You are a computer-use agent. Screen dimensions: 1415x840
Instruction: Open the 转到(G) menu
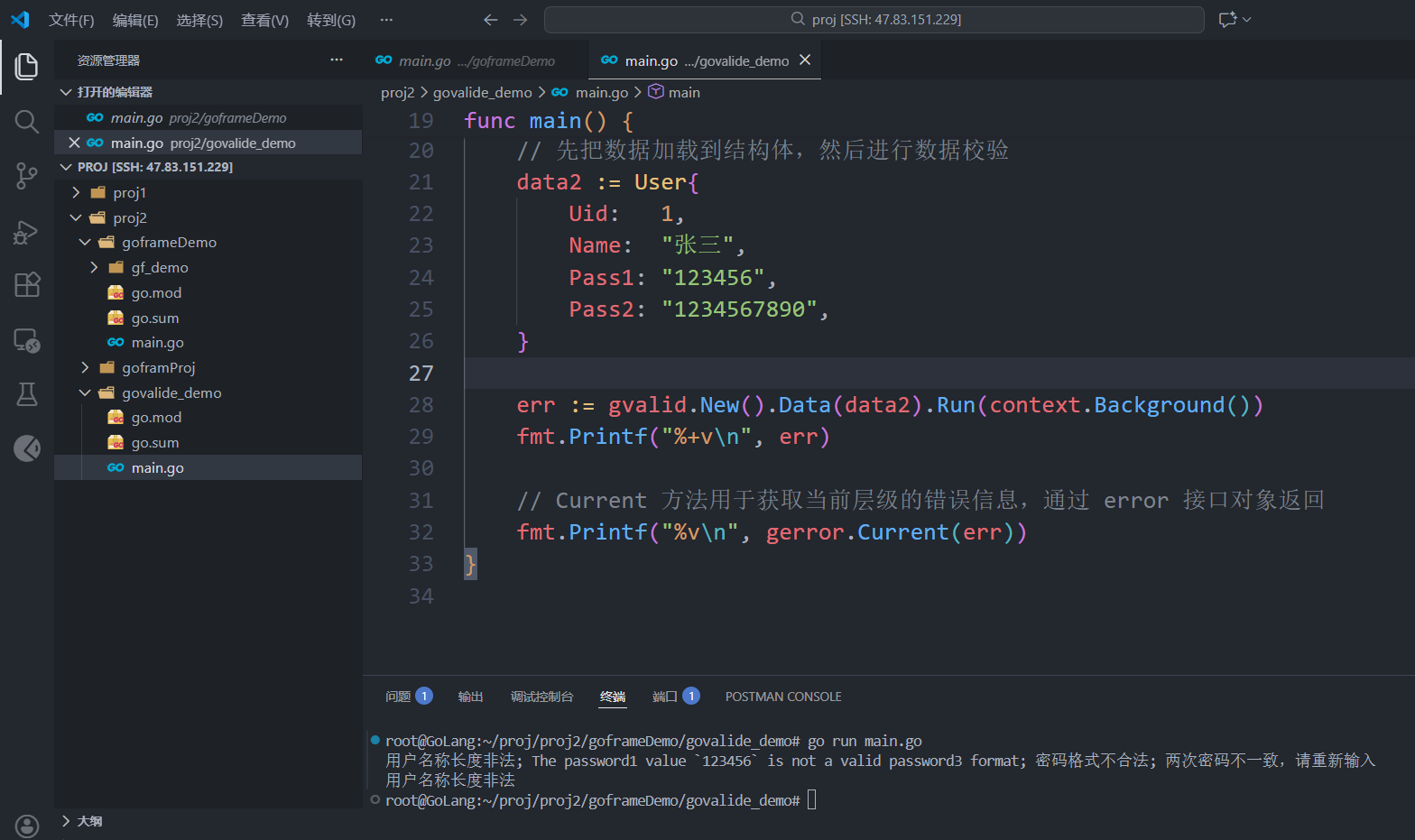click(x=331, y=20)
